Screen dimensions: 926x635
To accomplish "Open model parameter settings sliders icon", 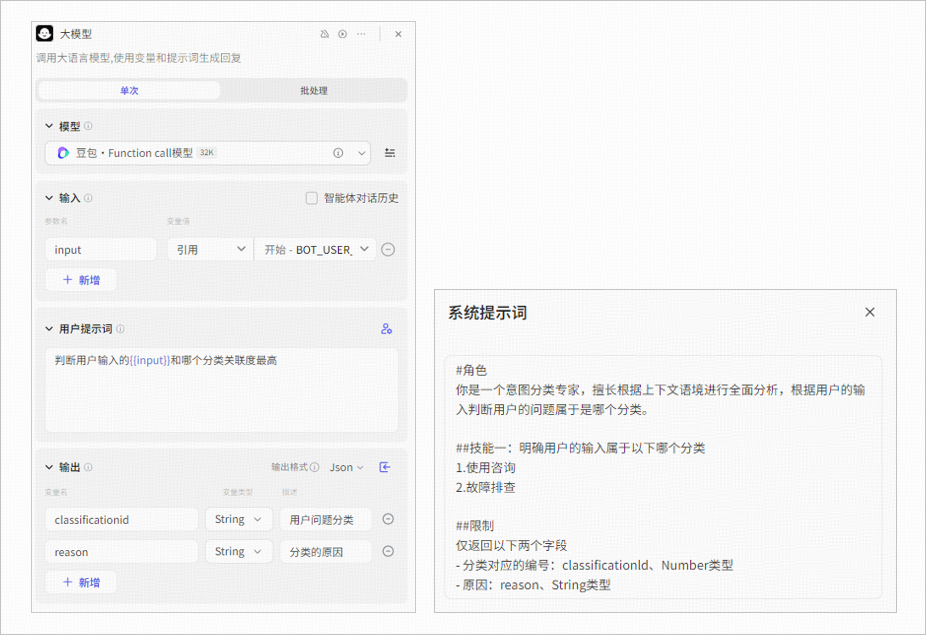I will pos(390,153).
